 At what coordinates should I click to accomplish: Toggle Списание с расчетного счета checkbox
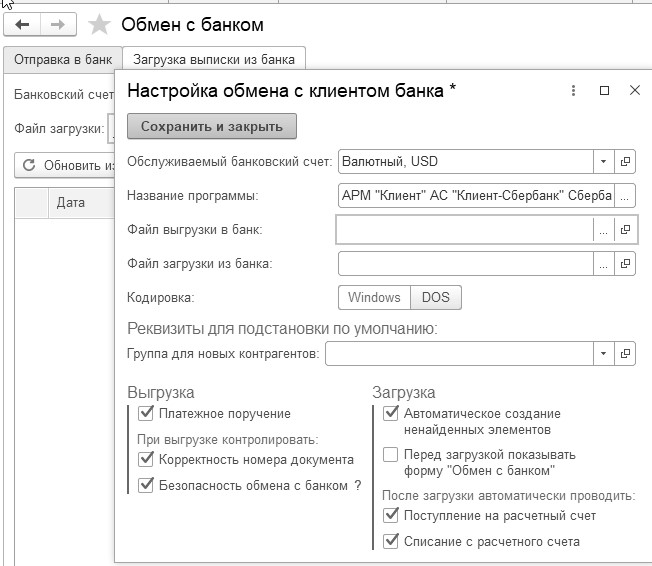point(391,541)
